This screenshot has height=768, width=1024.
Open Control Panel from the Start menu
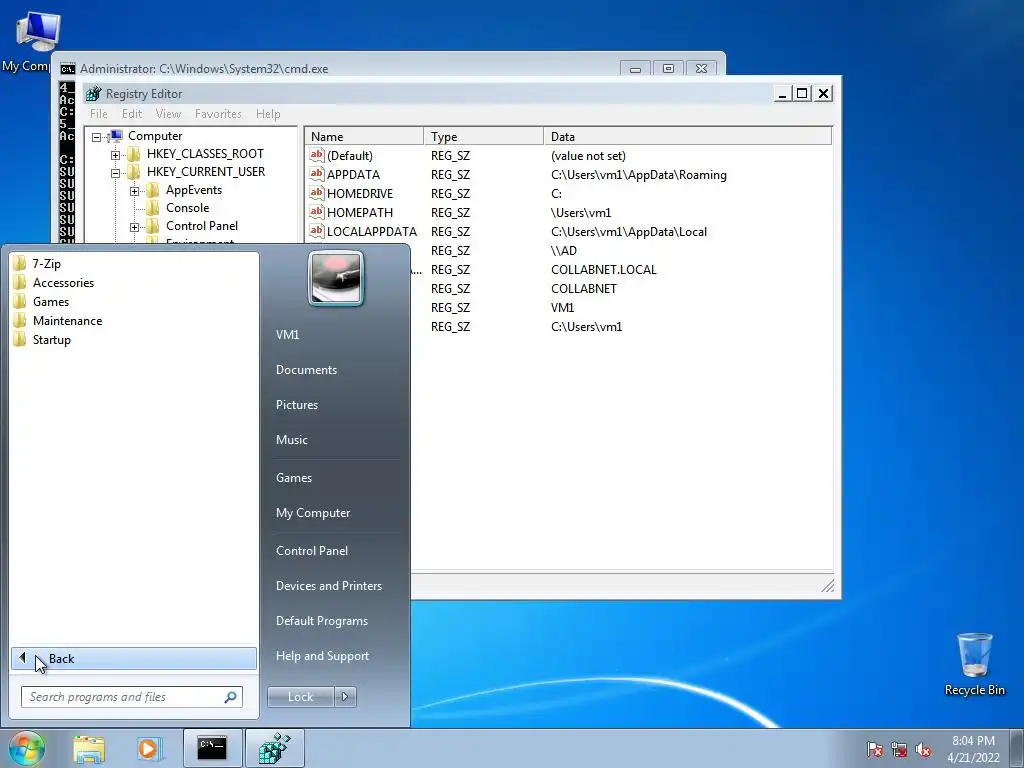[x=312, y=551]
